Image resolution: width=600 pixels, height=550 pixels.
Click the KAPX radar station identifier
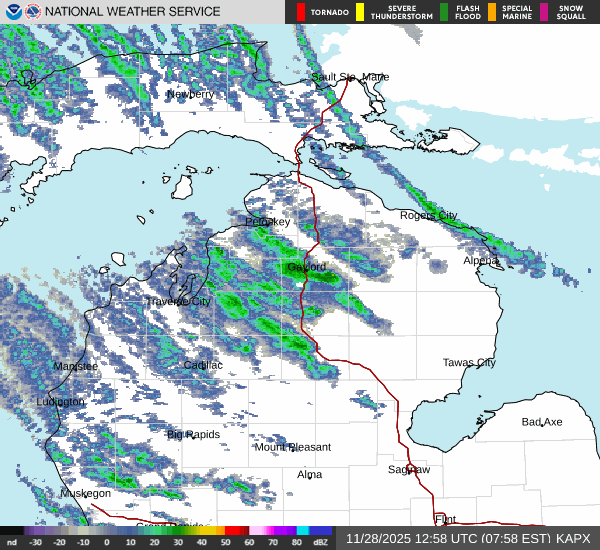click(573, 538)
